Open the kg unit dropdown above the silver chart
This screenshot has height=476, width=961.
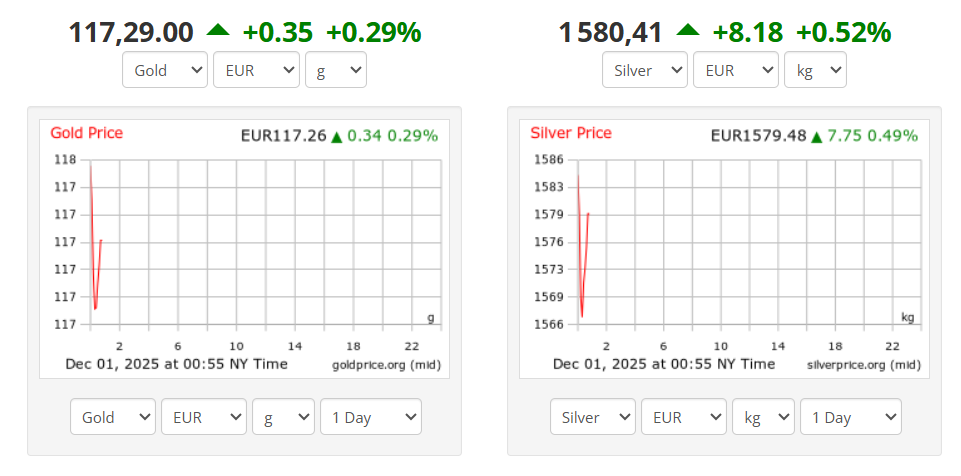[x=816, y=71]
